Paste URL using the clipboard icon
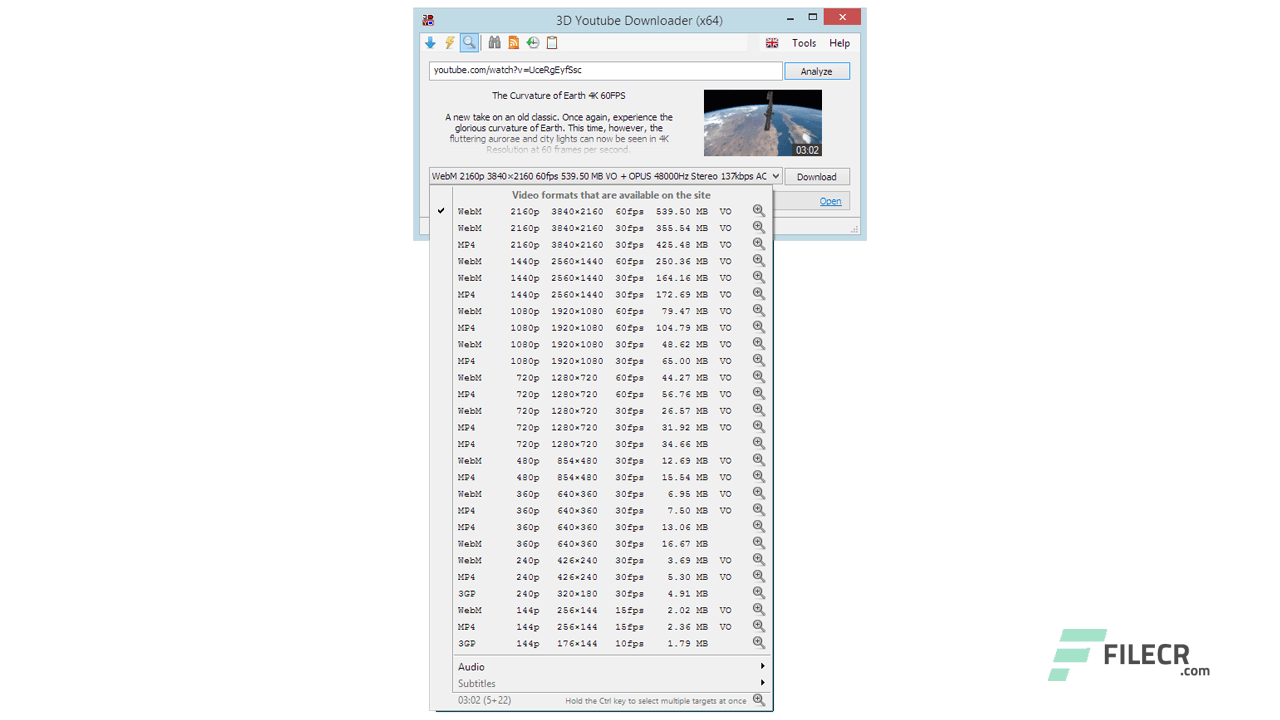 pyautogui.click(x=551, y=42)
